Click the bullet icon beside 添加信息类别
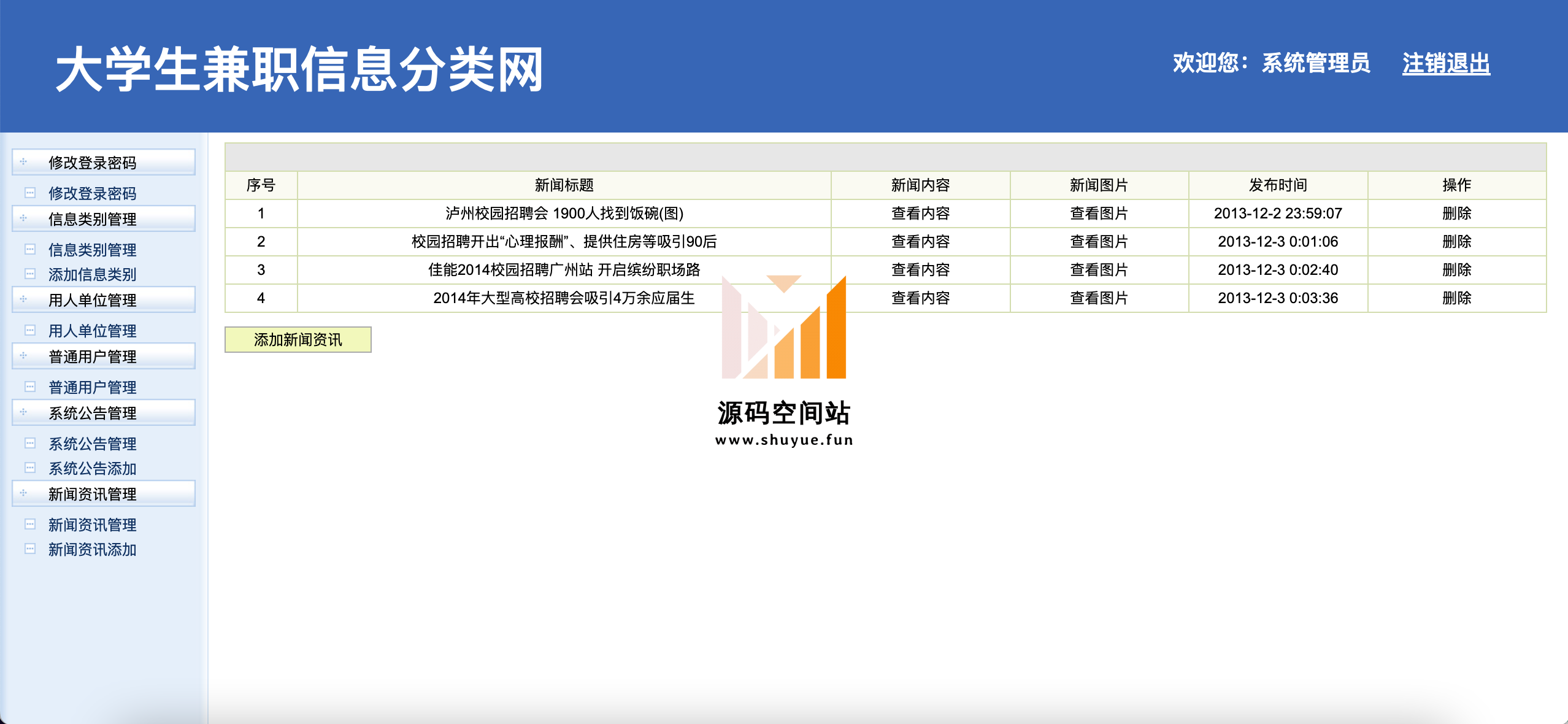The image size is (1568, 724). pyautogui.click(x=30, y=274)
